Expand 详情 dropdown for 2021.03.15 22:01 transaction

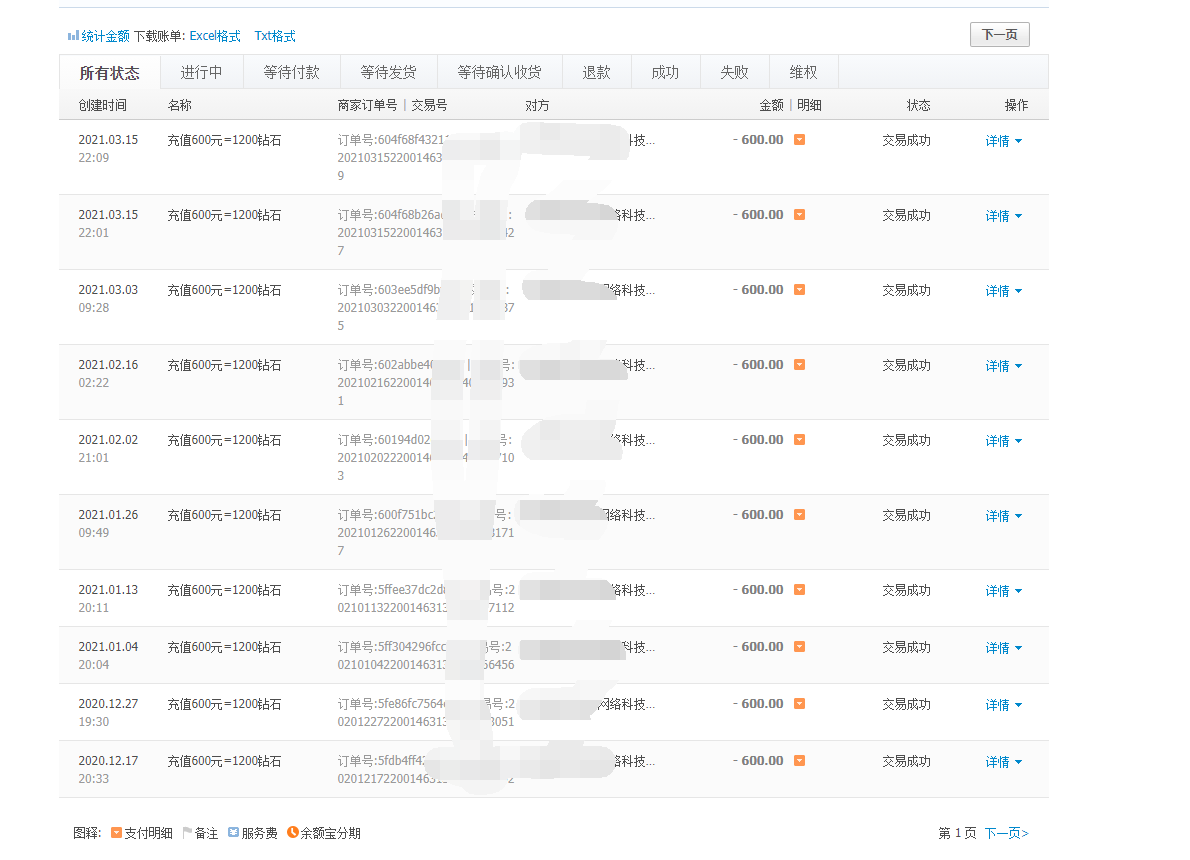click(1003, 216)
